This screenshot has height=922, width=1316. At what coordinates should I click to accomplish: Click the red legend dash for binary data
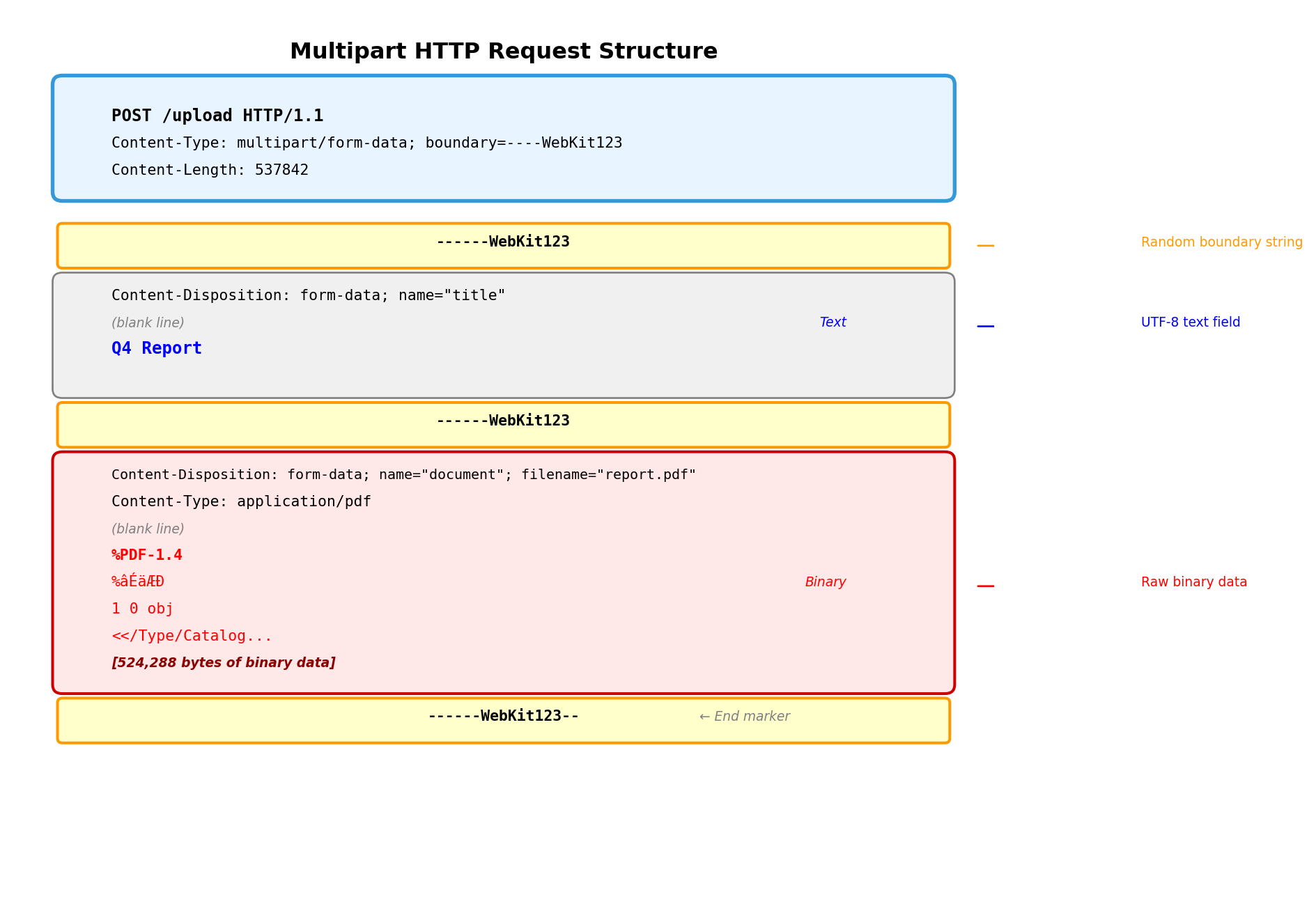[x=985, y=586]
